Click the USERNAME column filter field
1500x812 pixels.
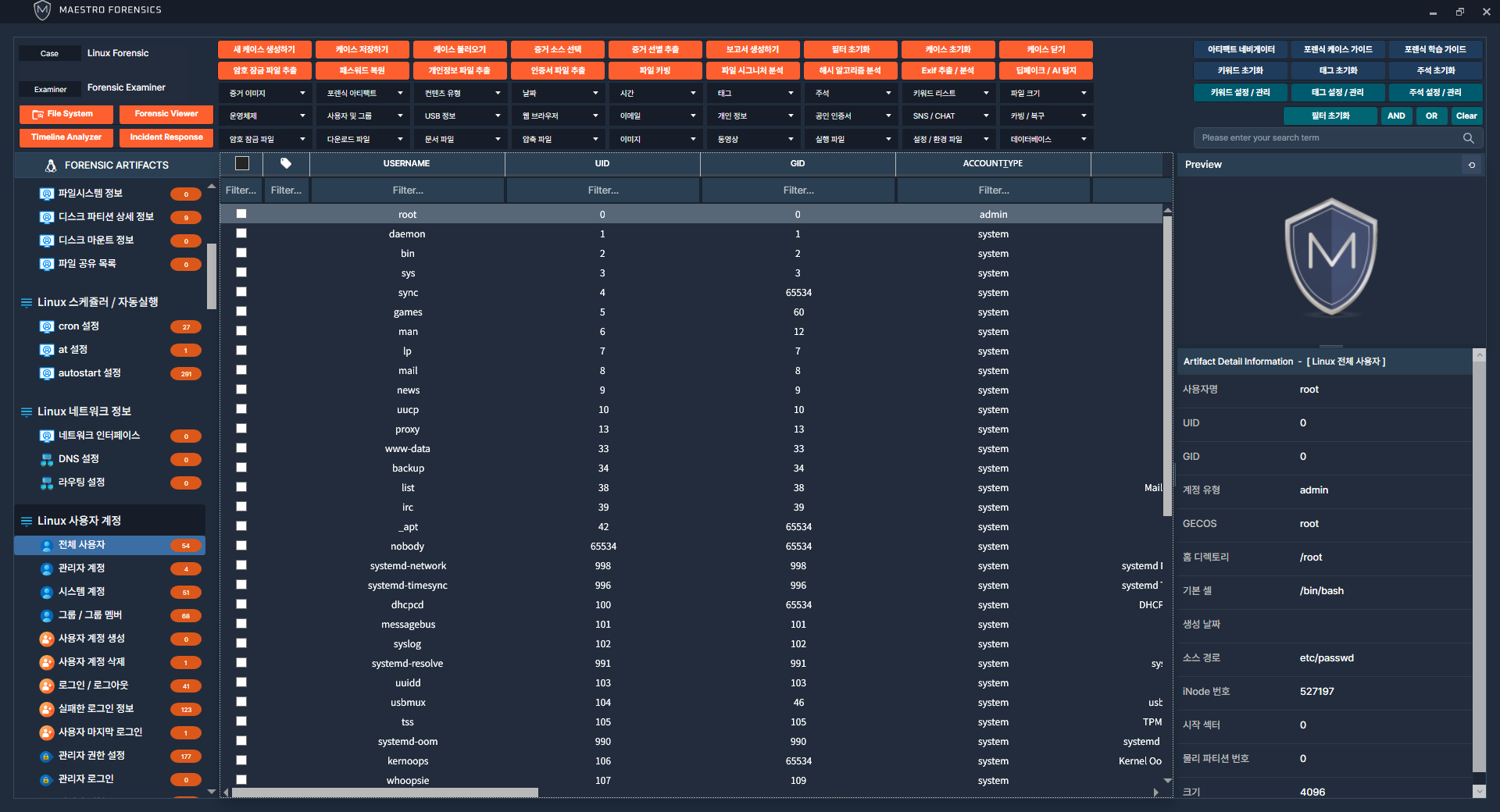[x=408, y=191]
